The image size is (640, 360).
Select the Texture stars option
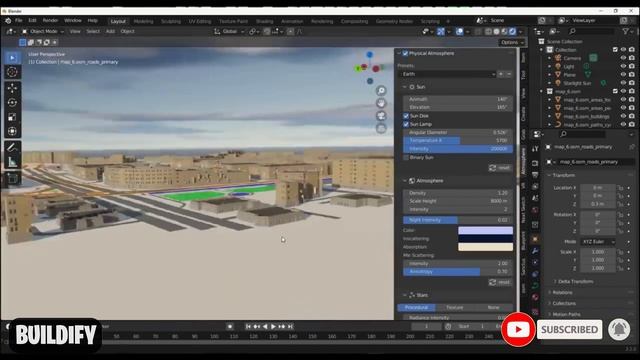click(454, 307)
